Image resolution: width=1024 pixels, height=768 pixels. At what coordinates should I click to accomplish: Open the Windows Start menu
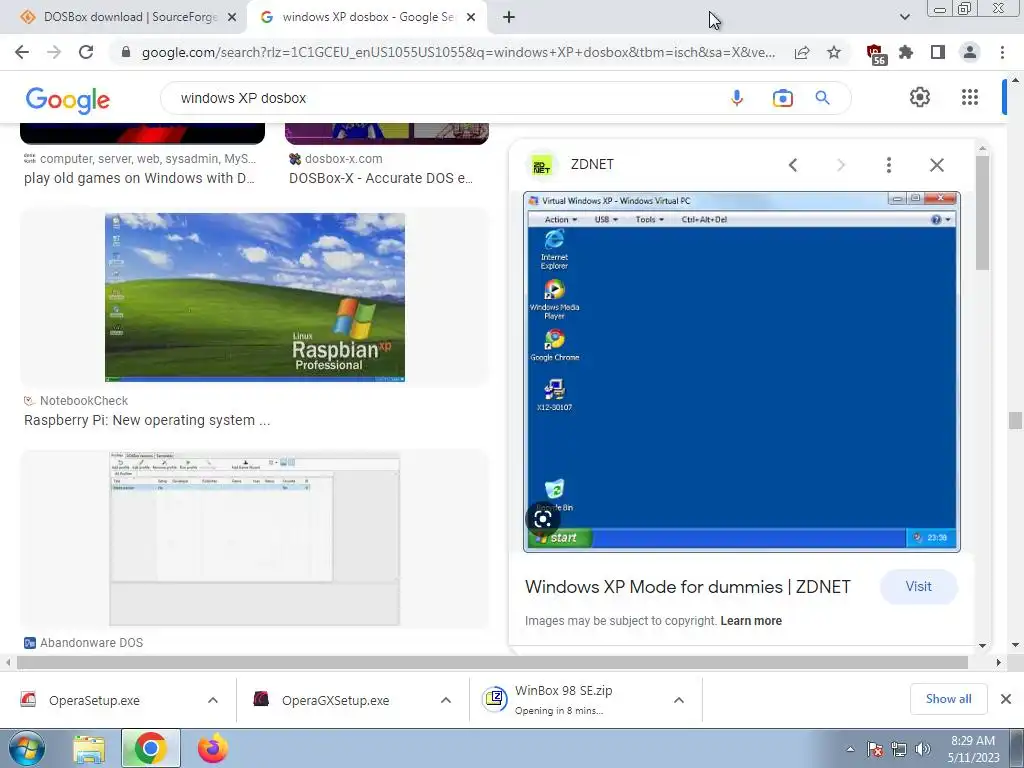point(27,748)
